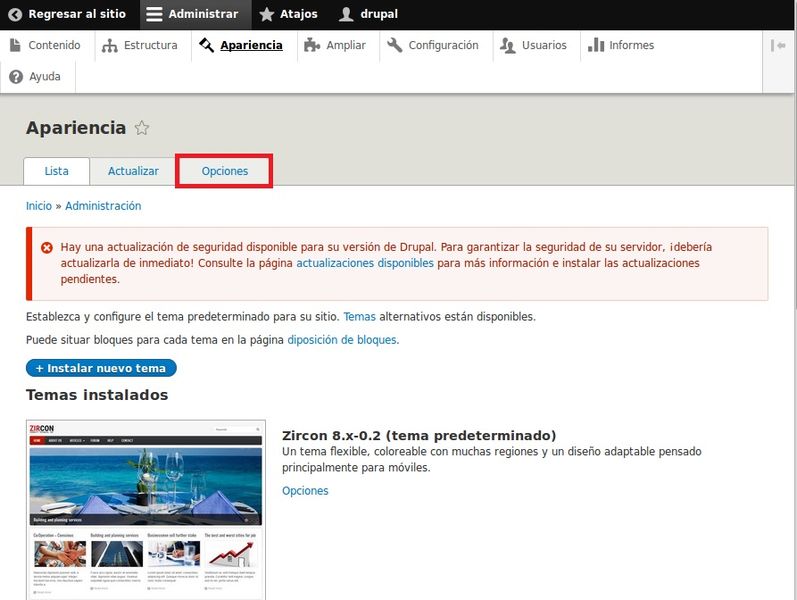Screen dimensions: 797x600
Task: Click the Informes bar chart icon
Action: point(596,45)
